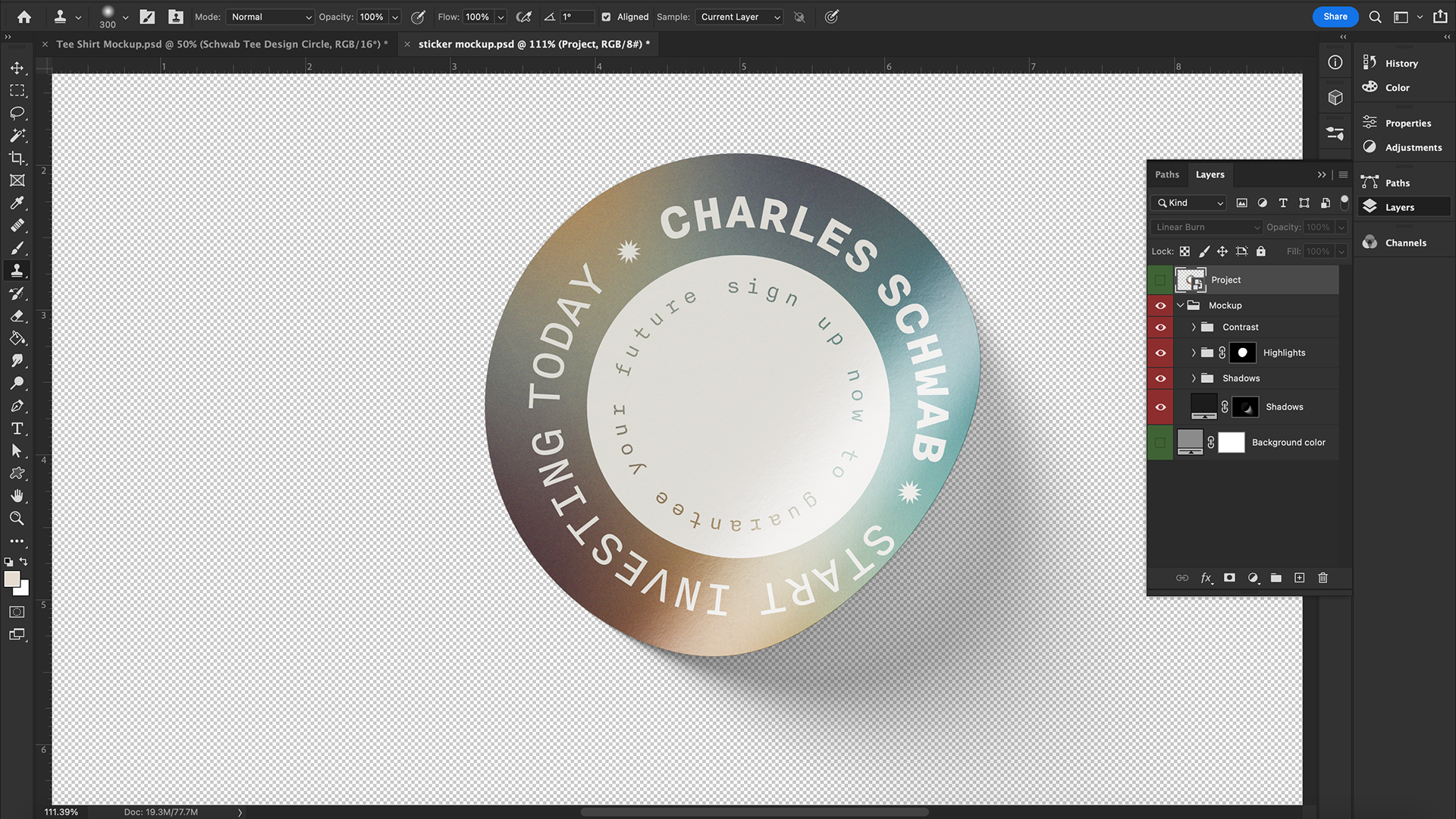The width and height of the screenshot is (1456, 819).
Task: Collapse the Mockup group
Action: [1180, 306]
